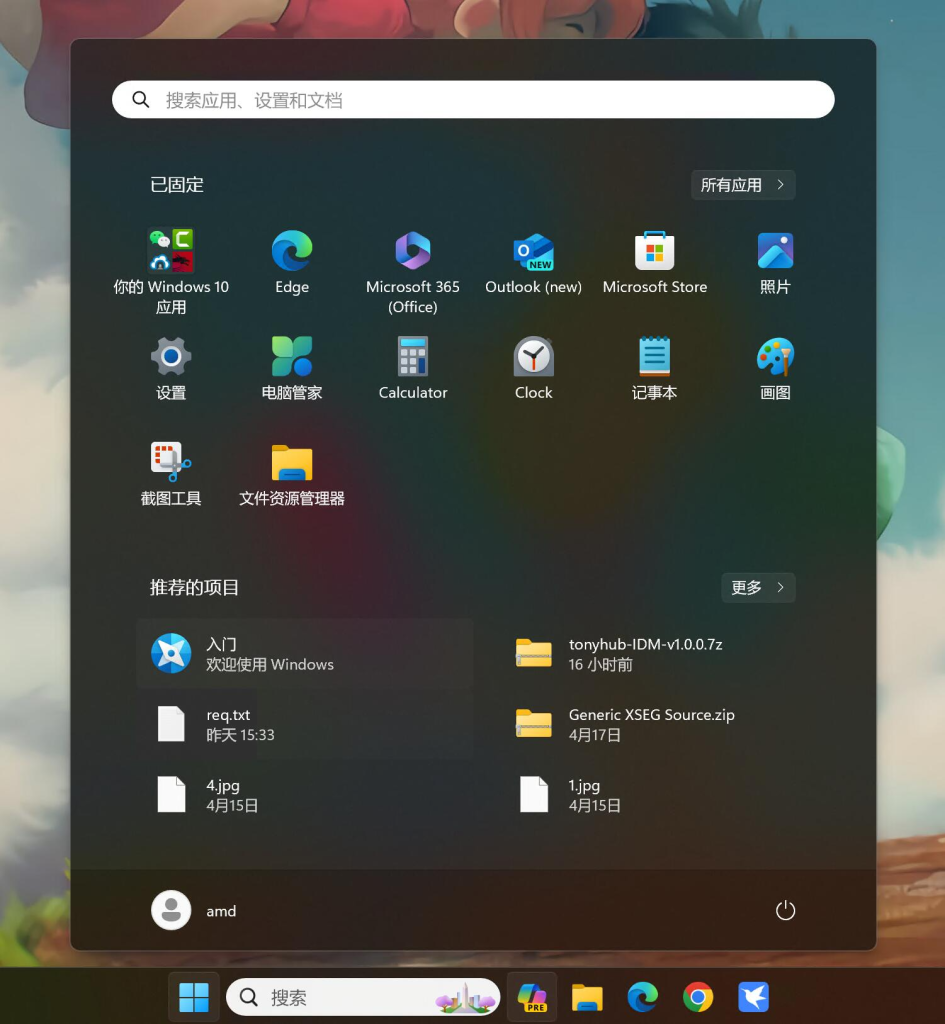945x1024 pixels.
Task: Launch Edge from the taskbar
Action: coord(643,997)
